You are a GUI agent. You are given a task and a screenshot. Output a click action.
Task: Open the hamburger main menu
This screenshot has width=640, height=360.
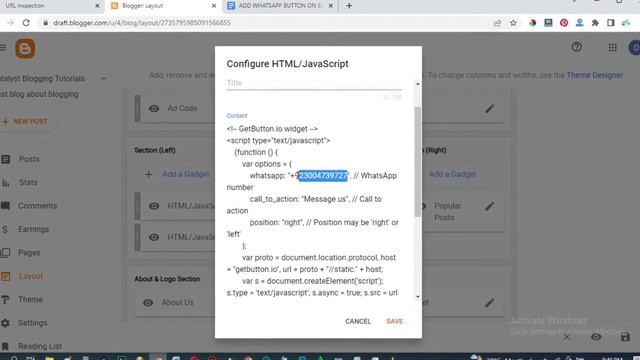point(3,48)
